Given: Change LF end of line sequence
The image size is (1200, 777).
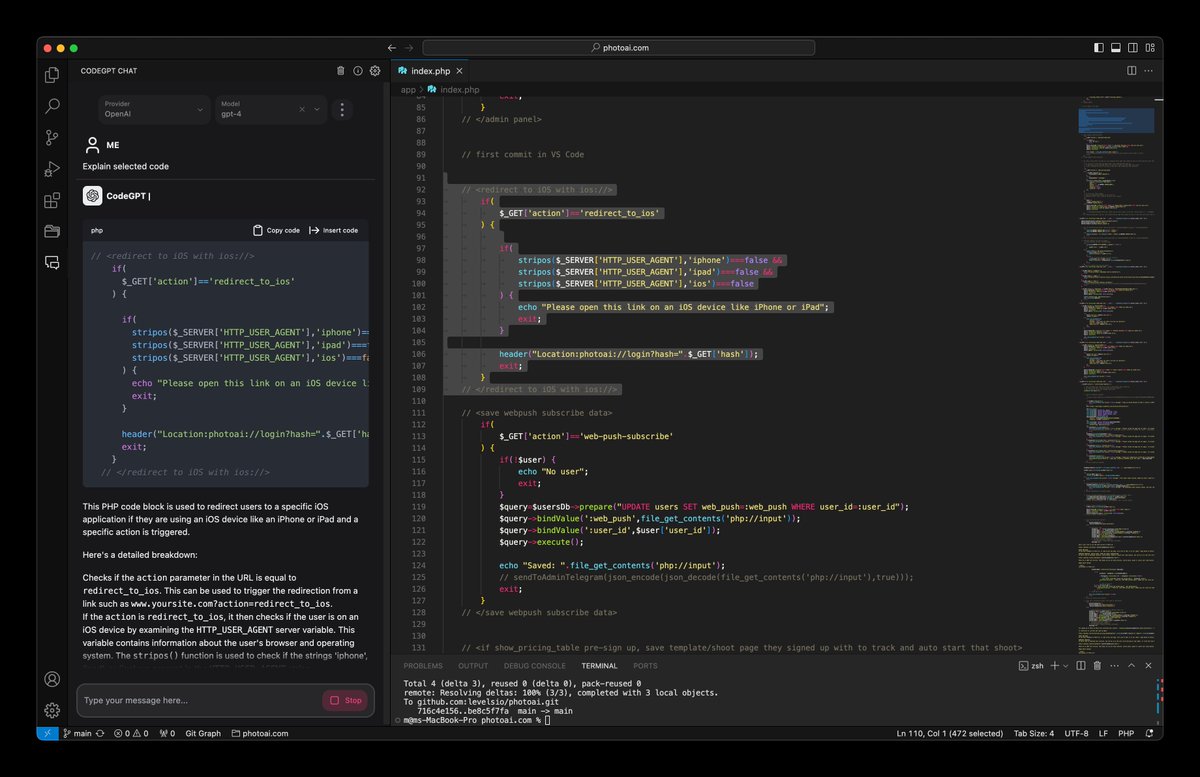Looking at the screenshot, I should pos(1103,733).
